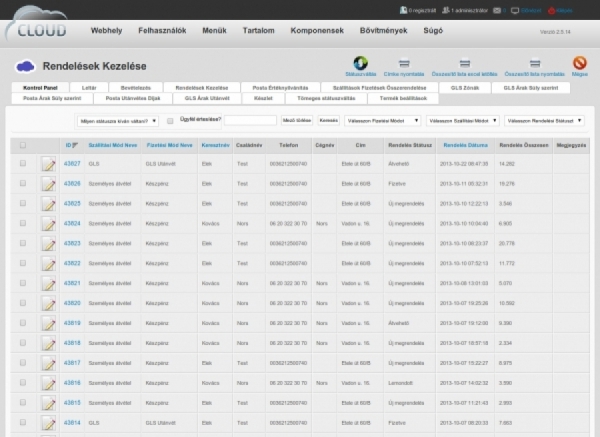Switch to the Termék beállítások tab
Viewport: 600px width, 437px height.
pyautogui.click(x=403, y=98)
